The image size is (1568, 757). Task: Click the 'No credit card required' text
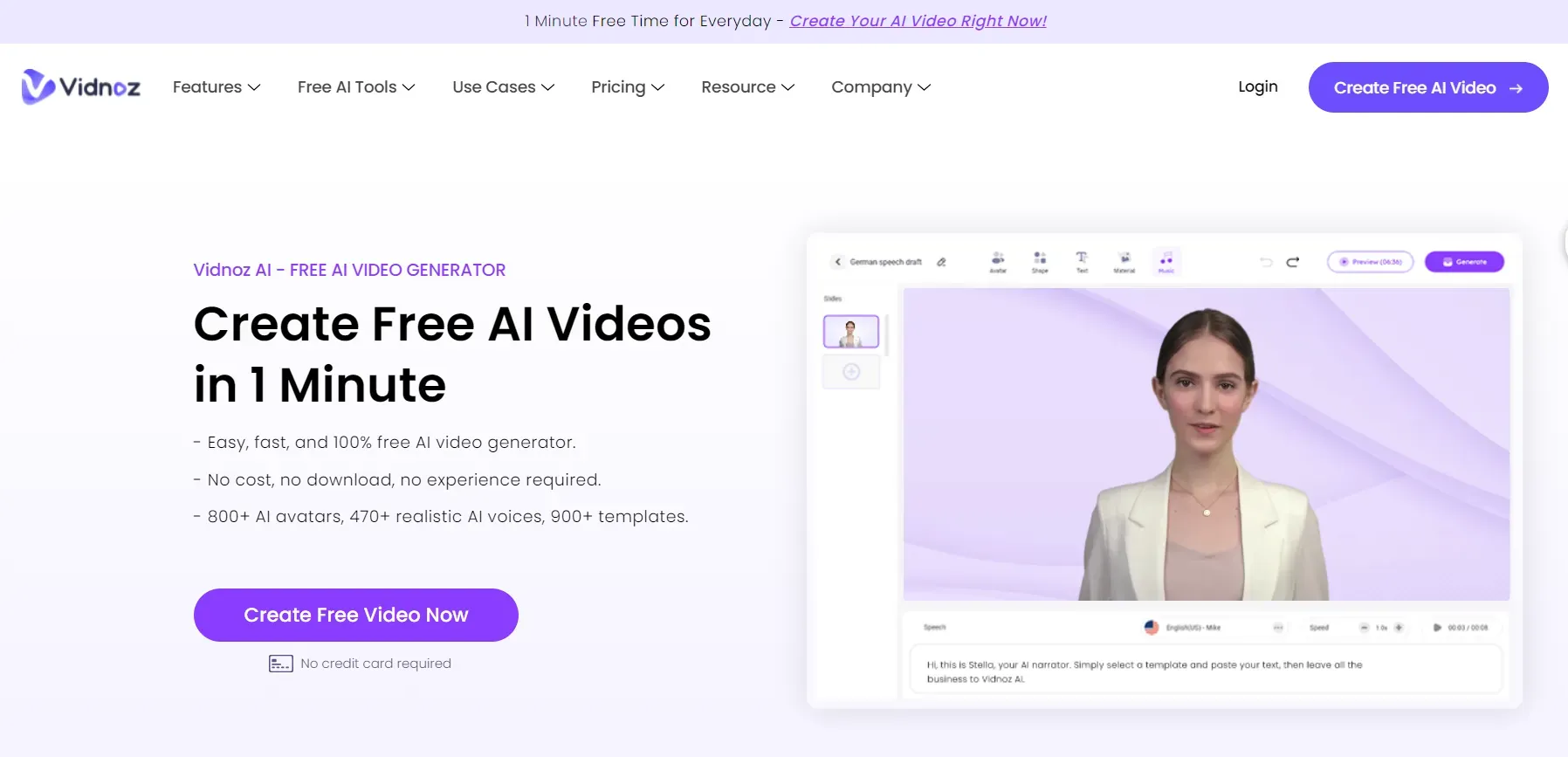tap(376, 664)
